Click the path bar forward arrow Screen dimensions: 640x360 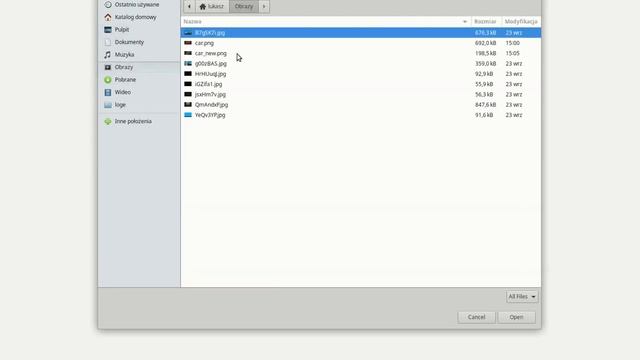[264, 6]
